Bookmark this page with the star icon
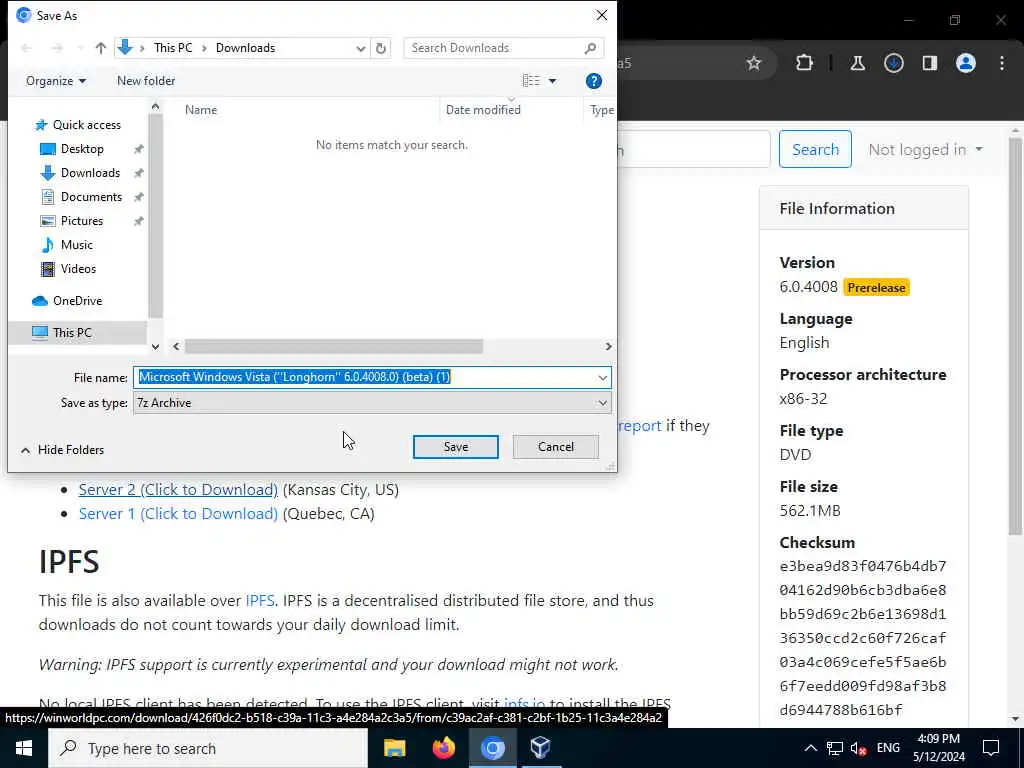The width and height of the screenshot is (1024, 768). coord(754,63)
